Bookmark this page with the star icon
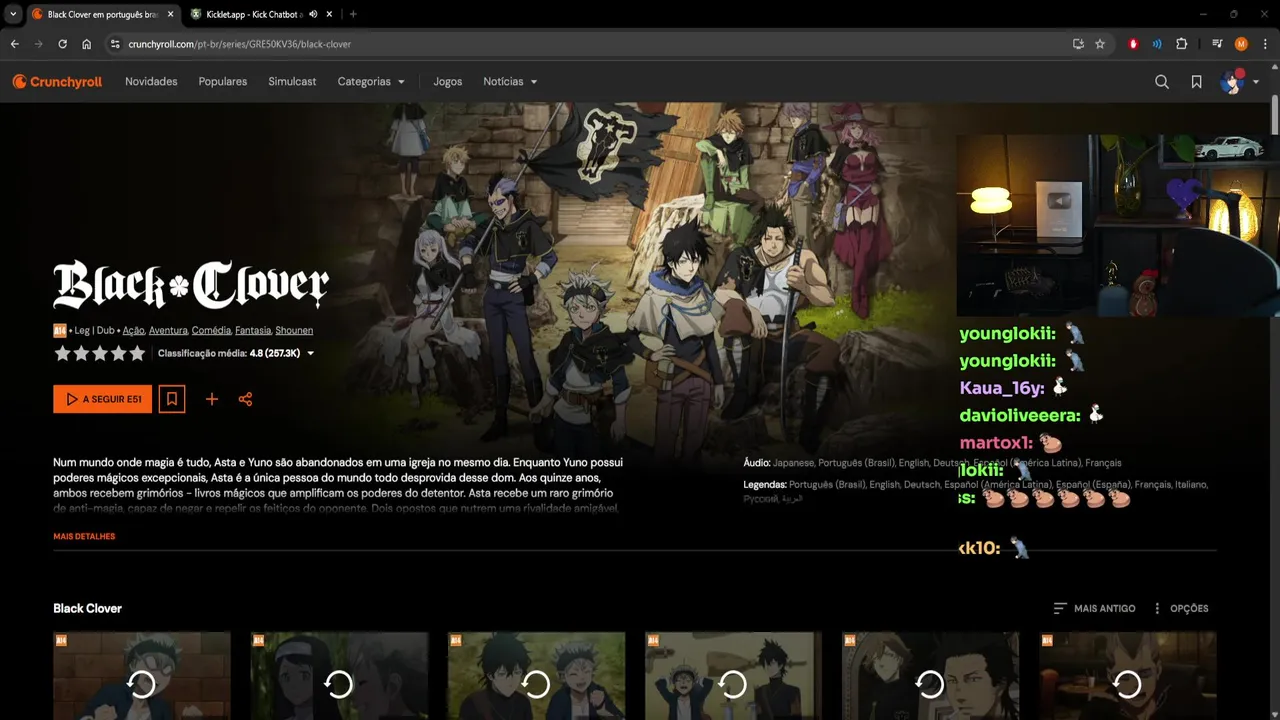1280x720 pixels. 1100,44
